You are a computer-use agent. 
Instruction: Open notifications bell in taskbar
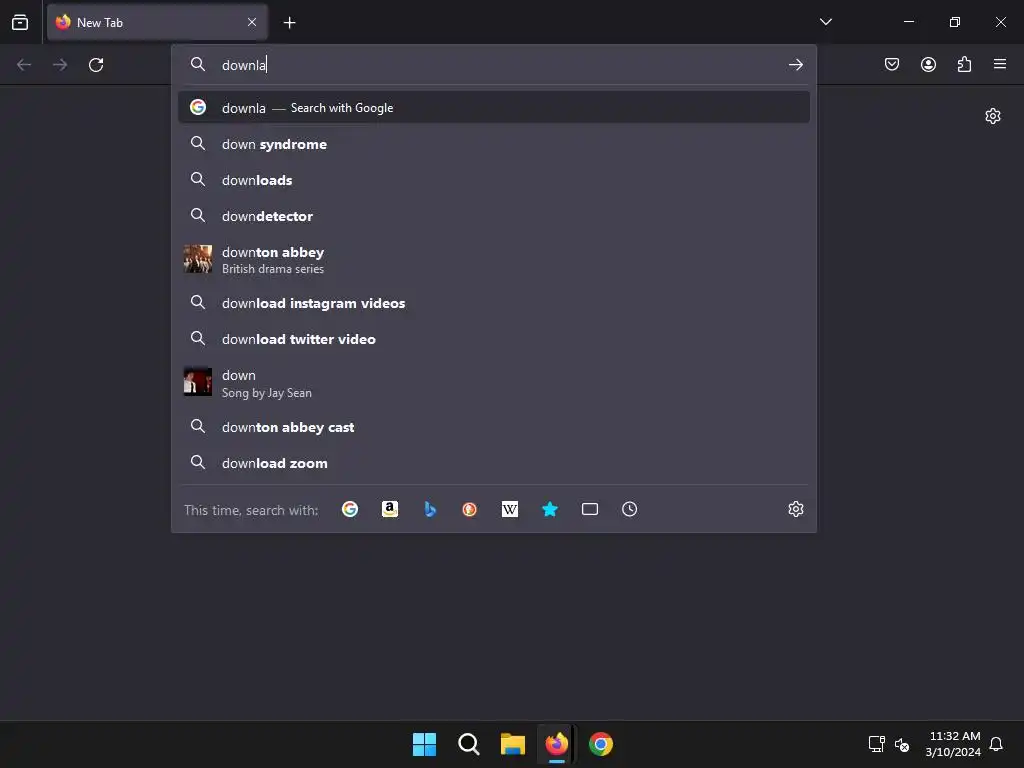point(996,744)
